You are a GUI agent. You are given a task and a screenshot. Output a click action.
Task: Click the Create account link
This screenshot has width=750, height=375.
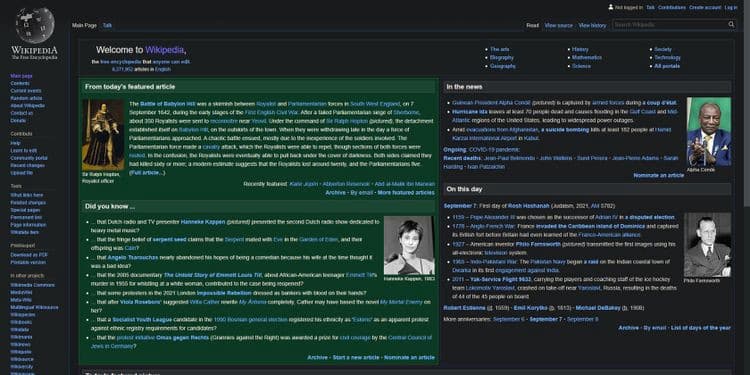[705, 8]
